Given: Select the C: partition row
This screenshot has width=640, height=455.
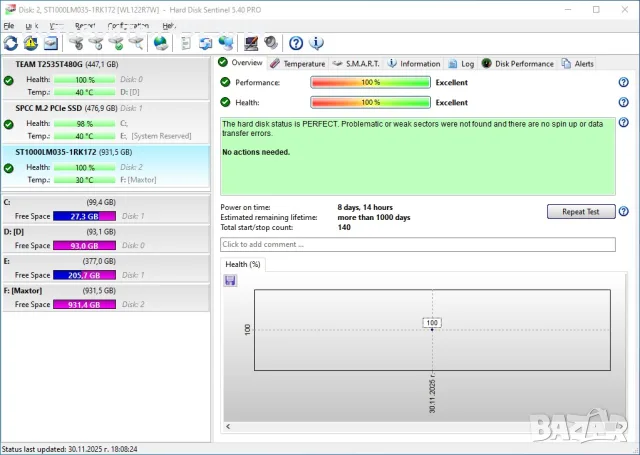Looking at the screenshot, I should click(x=106, y=209).
